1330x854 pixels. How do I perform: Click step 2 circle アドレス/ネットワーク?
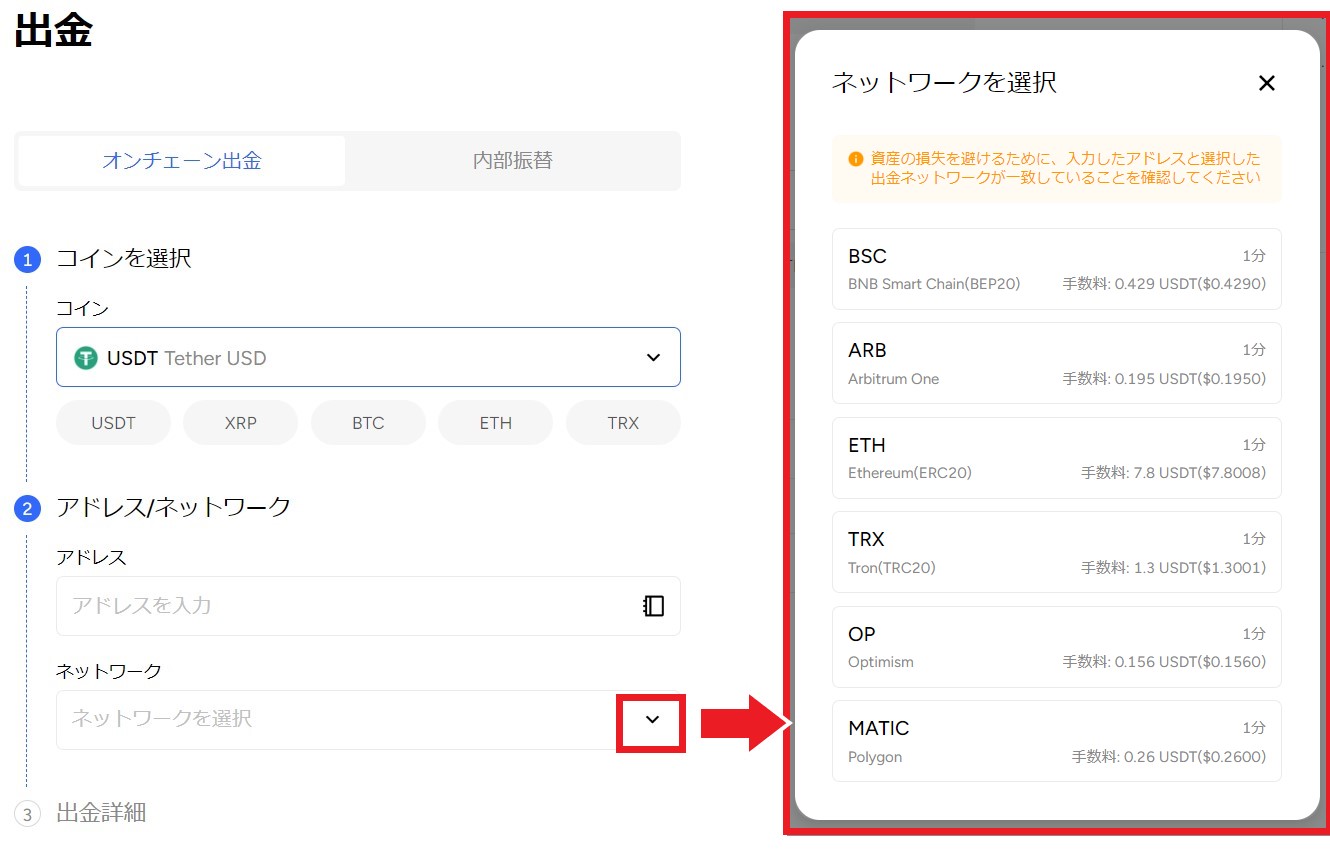click(x=27, y=509)
